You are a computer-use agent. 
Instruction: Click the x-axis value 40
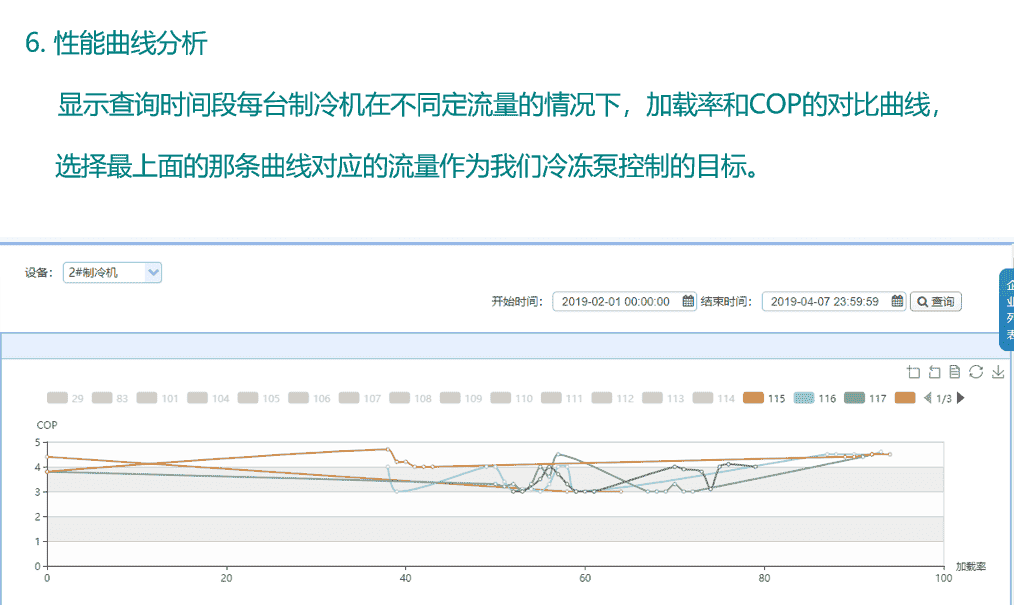(x=405, y=578)
